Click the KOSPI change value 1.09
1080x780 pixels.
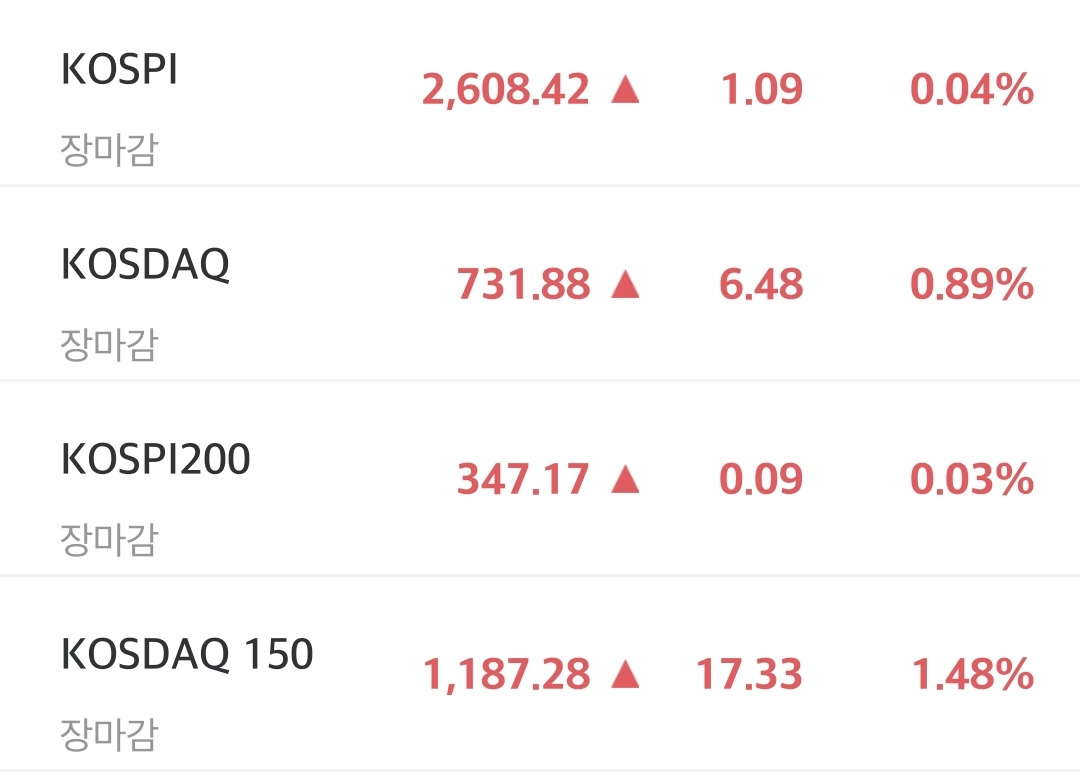[x=762, y=90]
